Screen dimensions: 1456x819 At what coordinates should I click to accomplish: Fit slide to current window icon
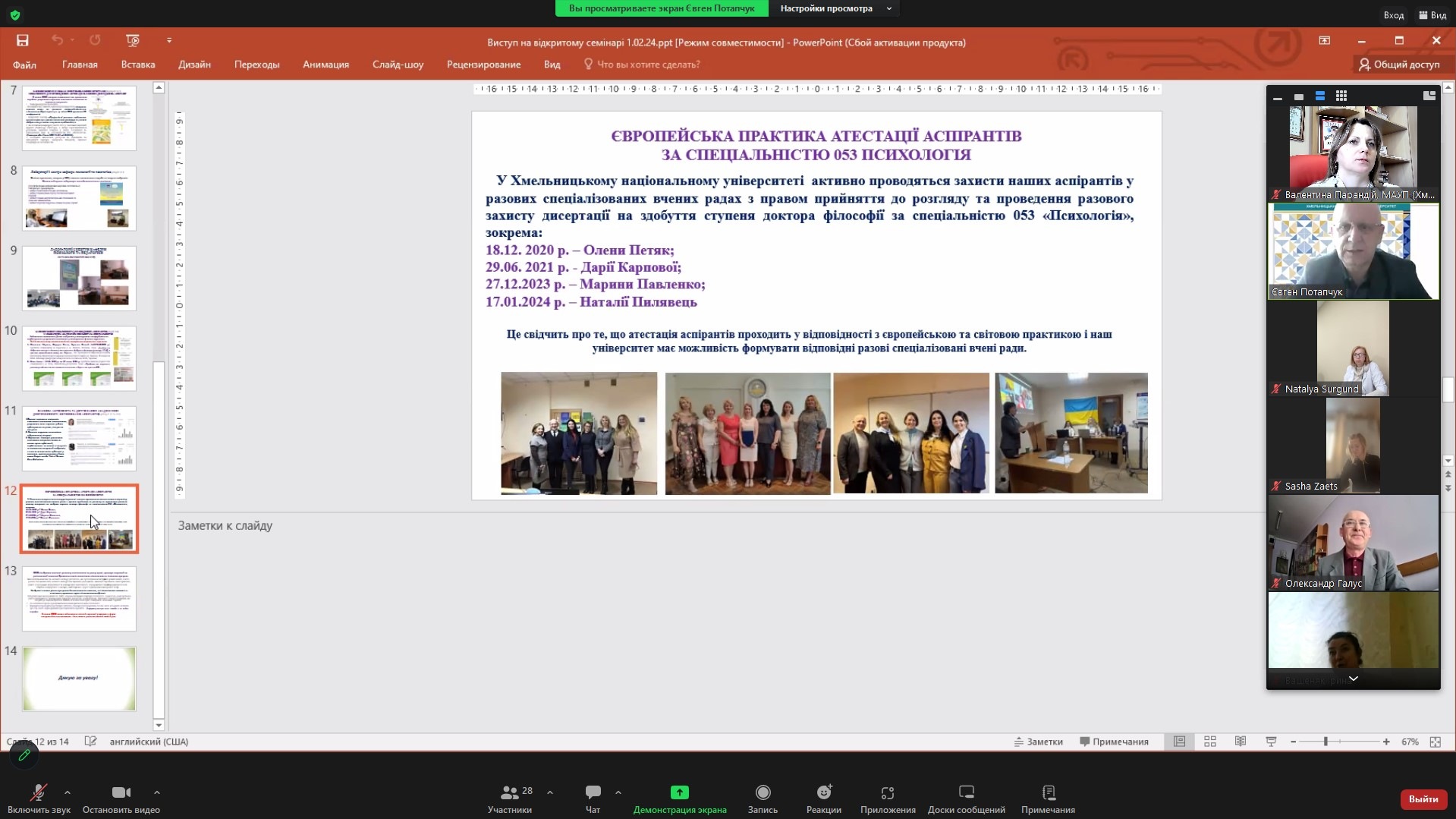point(1436,742)
